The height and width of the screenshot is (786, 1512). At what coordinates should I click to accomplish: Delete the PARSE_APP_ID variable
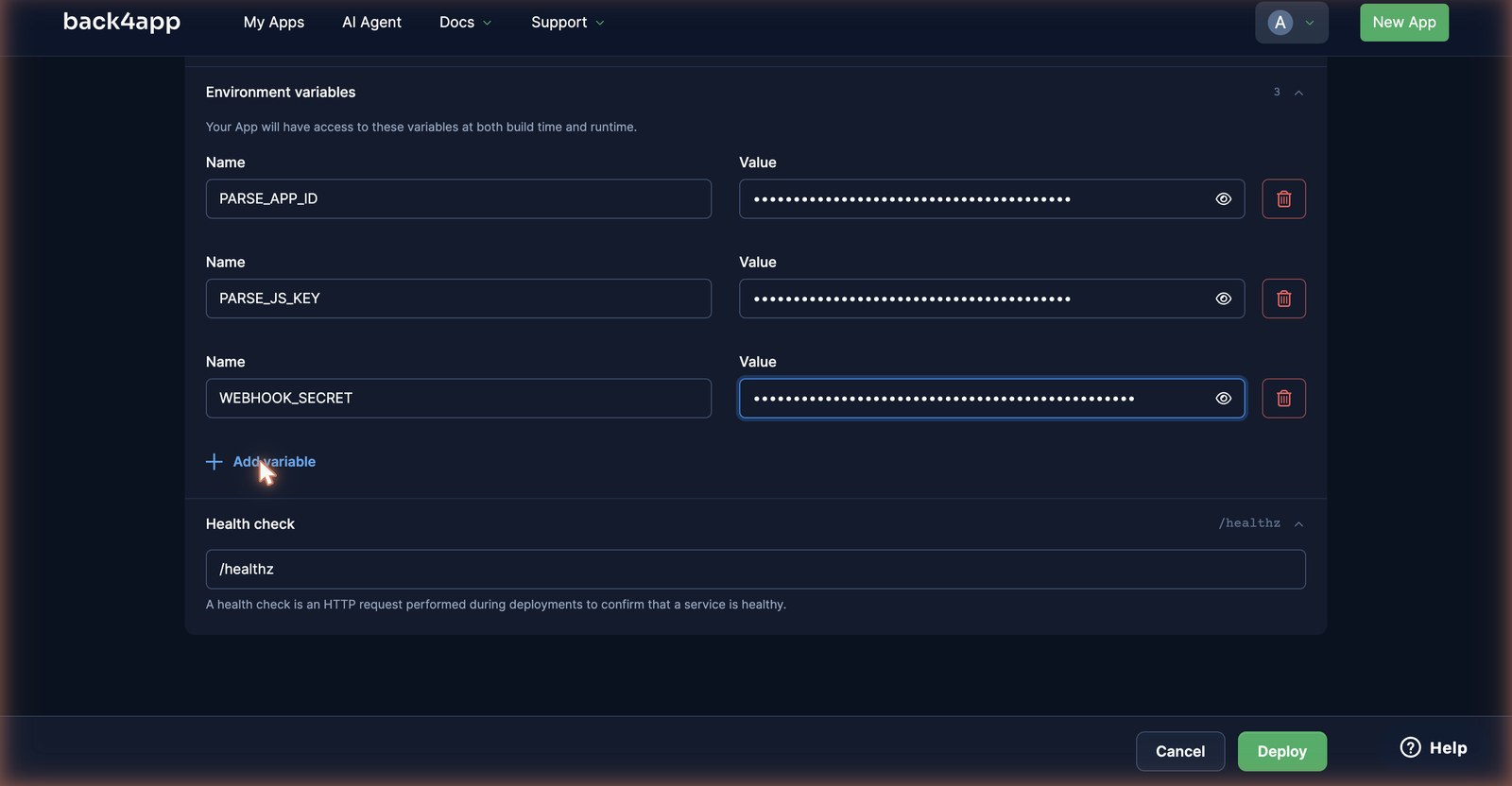click(x=1283, y=199)
